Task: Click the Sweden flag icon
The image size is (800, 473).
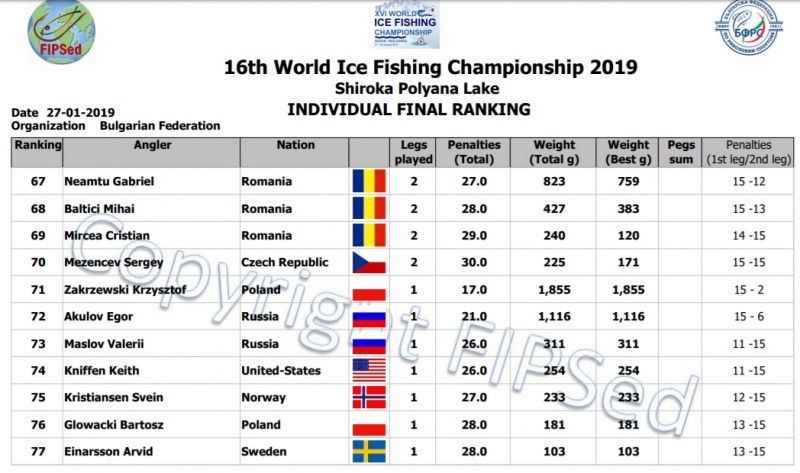Action: (x=369, y=452)
